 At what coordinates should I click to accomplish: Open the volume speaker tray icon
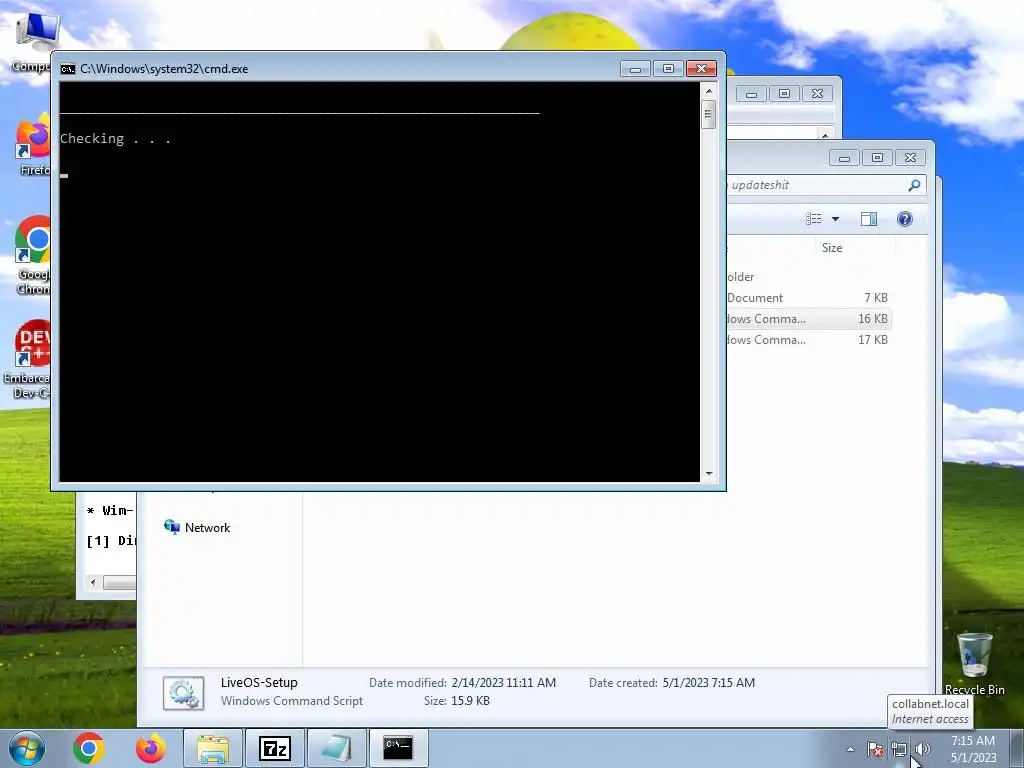pos(922,749)
